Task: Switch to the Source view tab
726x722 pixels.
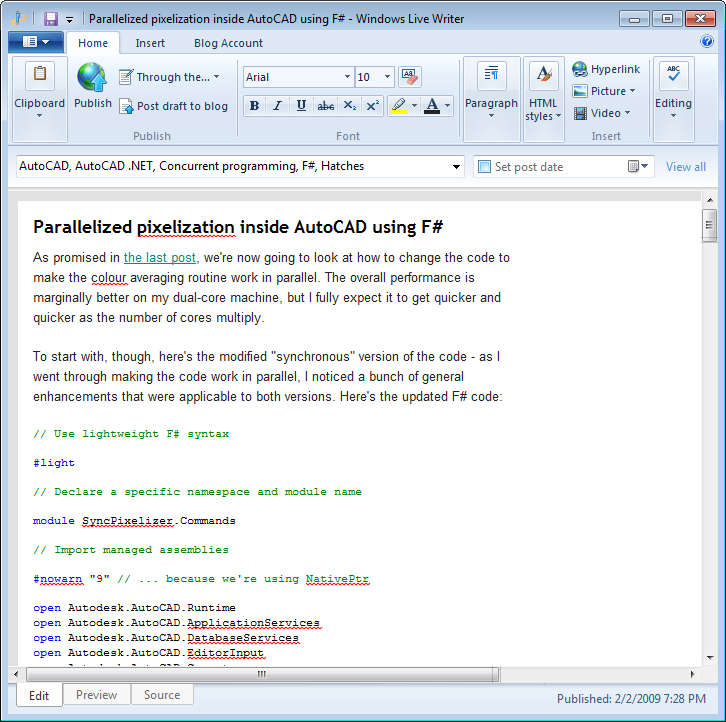Action: [x=162, y=695]
